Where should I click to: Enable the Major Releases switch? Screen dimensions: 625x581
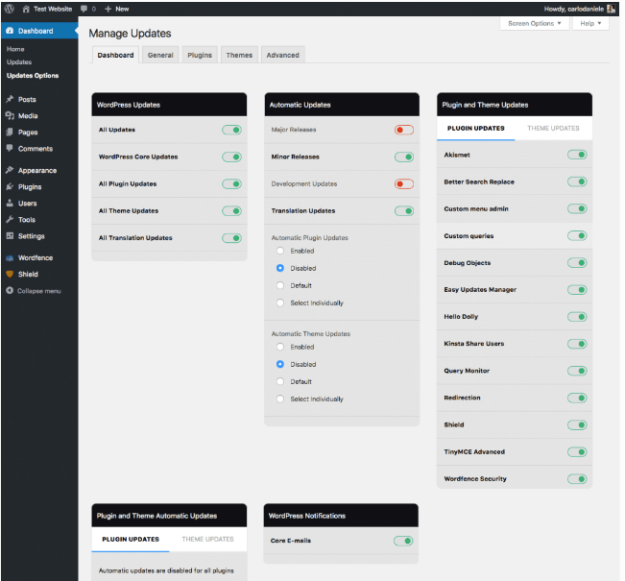click(404, 130)
